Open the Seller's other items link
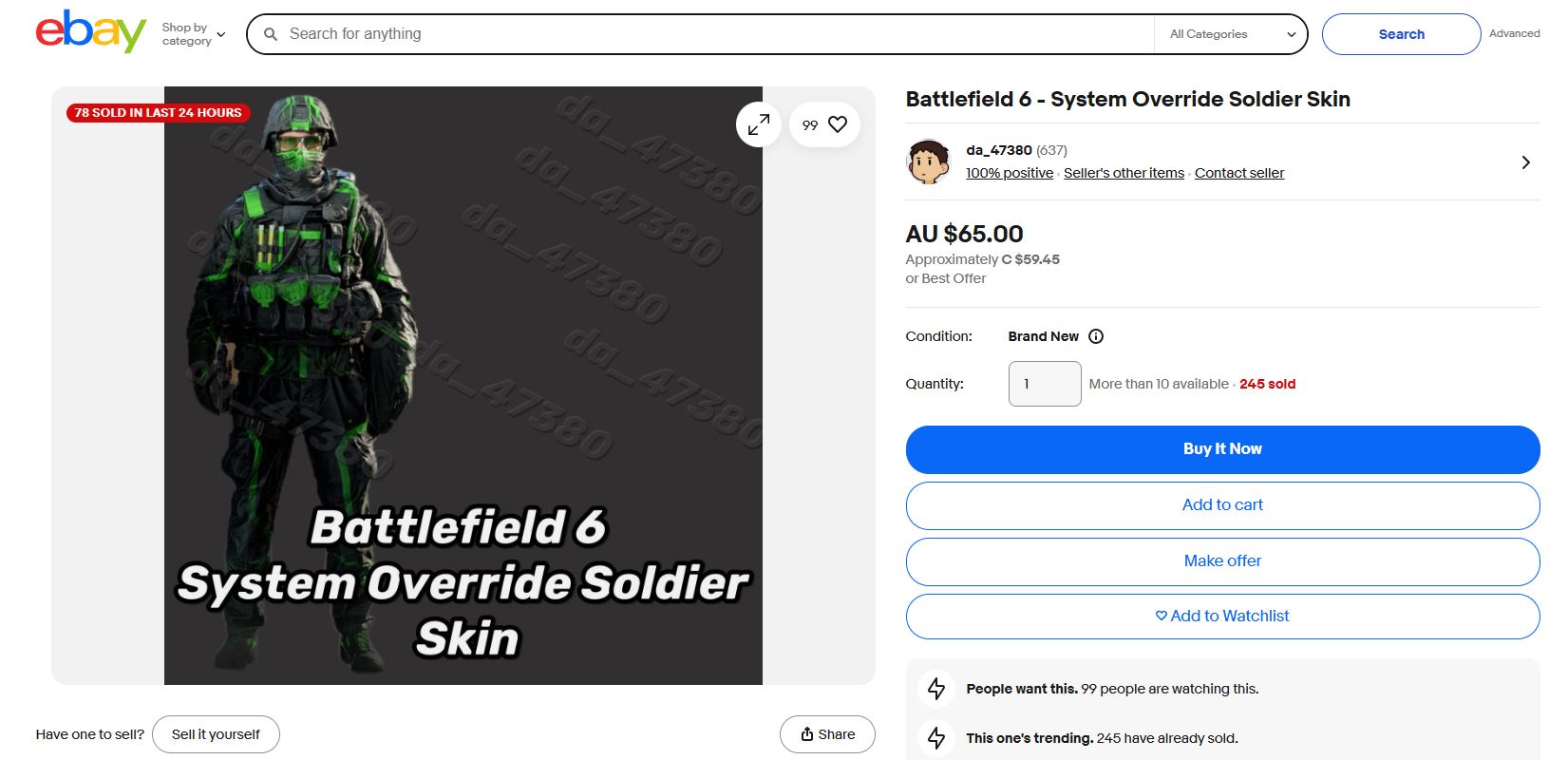This screenshot has height=760, width=1568. click(x=1124, y=173)
